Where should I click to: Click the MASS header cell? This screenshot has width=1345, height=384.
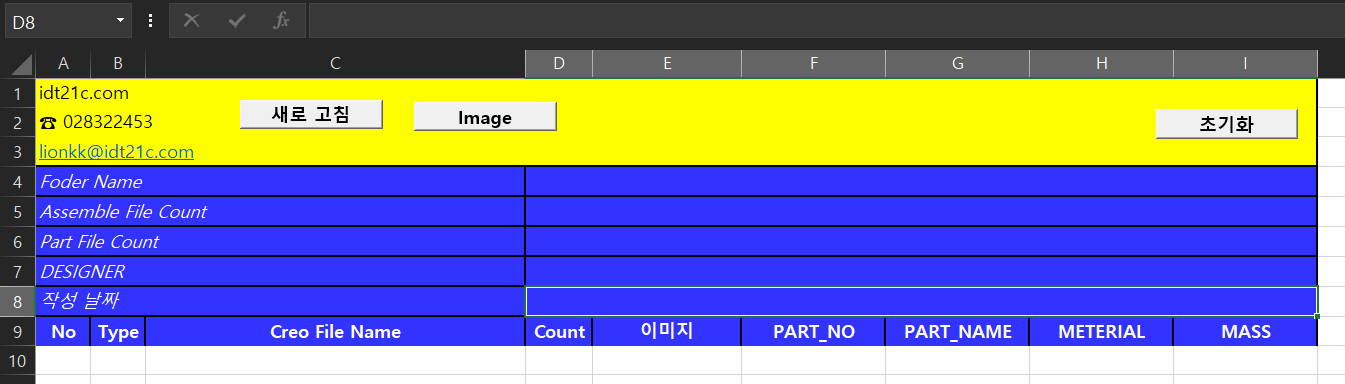coord(1245,332)
